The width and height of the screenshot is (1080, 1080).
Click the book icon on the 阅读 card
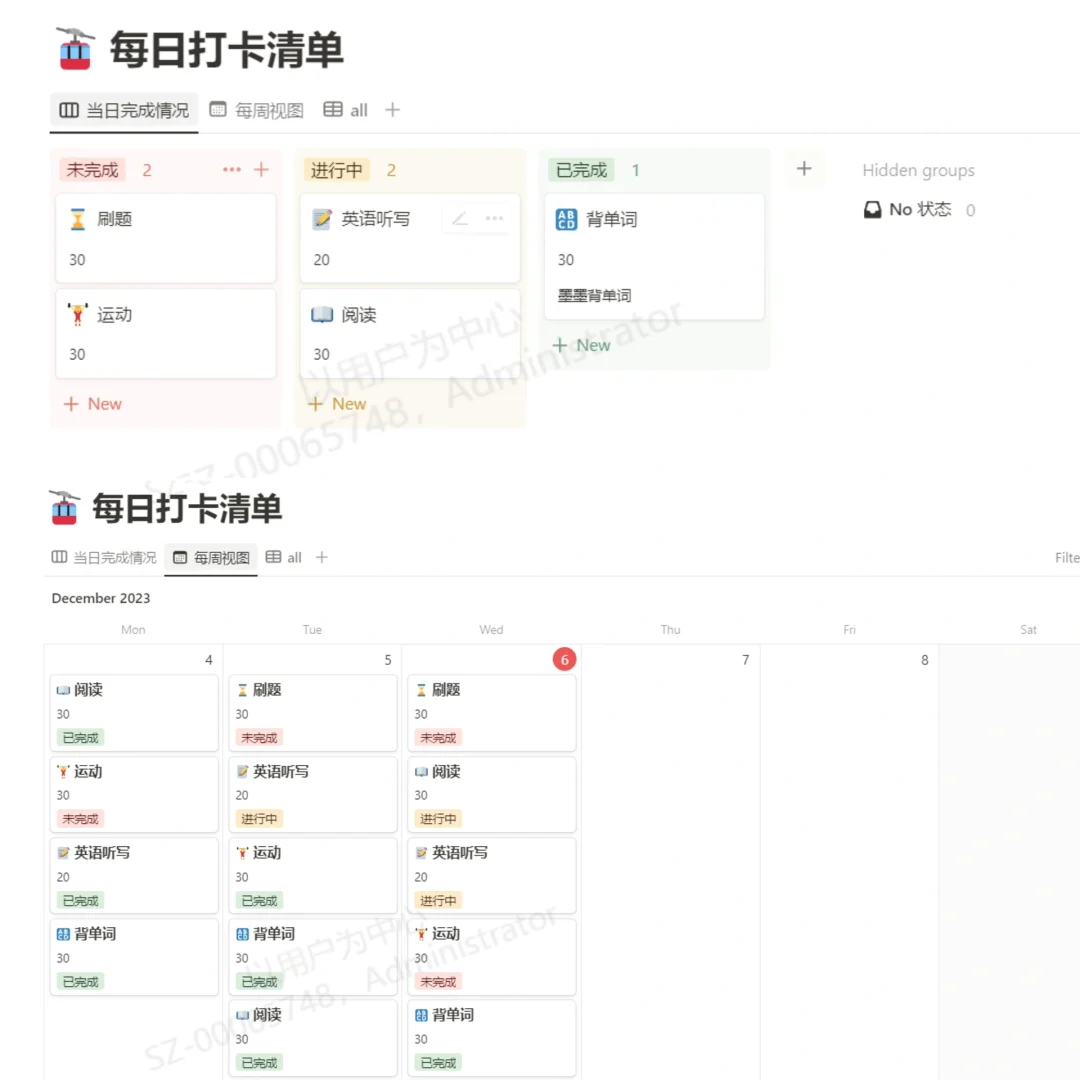click(322, 314)
